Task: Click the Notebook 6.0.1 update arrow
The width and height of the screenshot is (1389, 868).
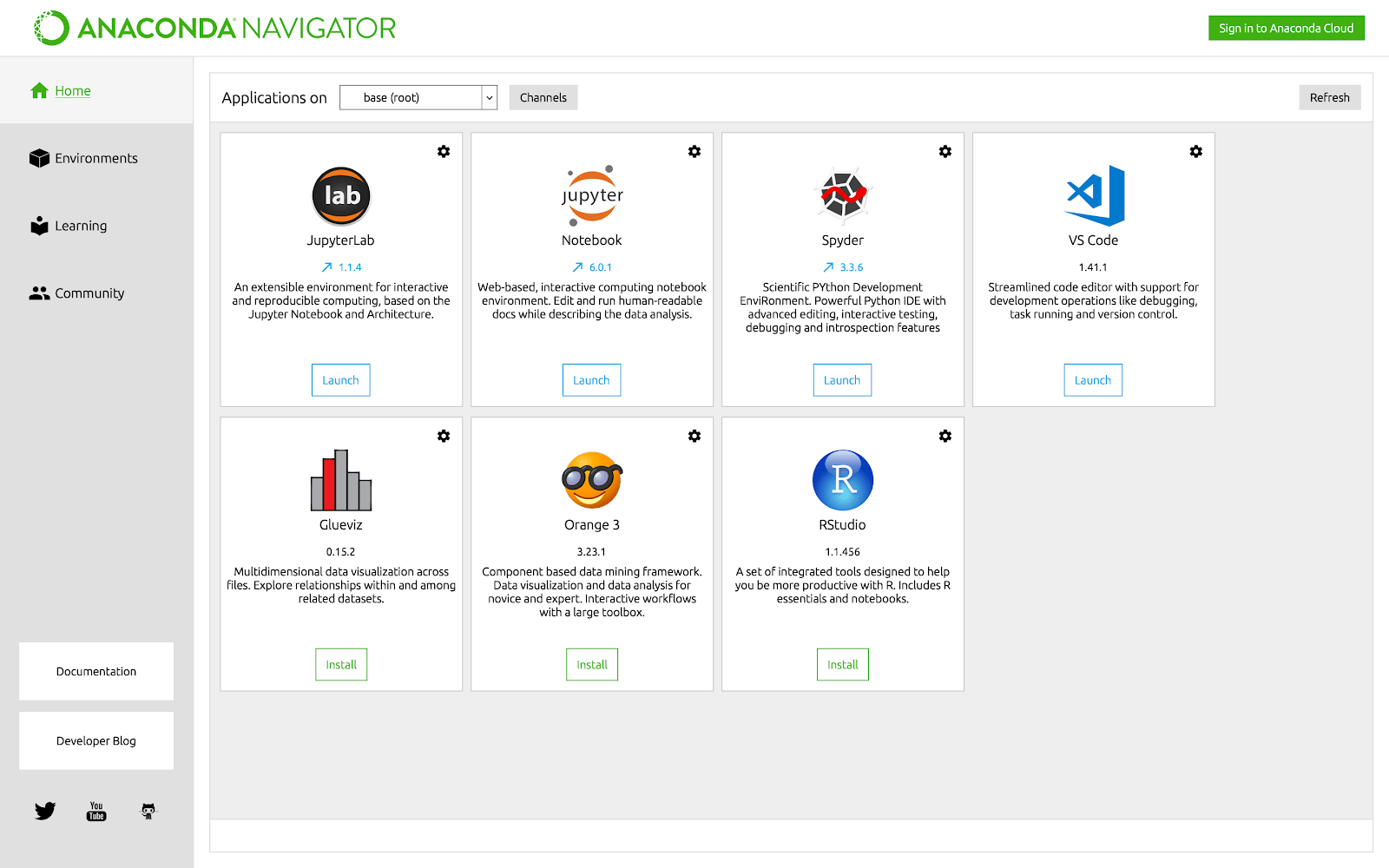Action: pos(577,267)
